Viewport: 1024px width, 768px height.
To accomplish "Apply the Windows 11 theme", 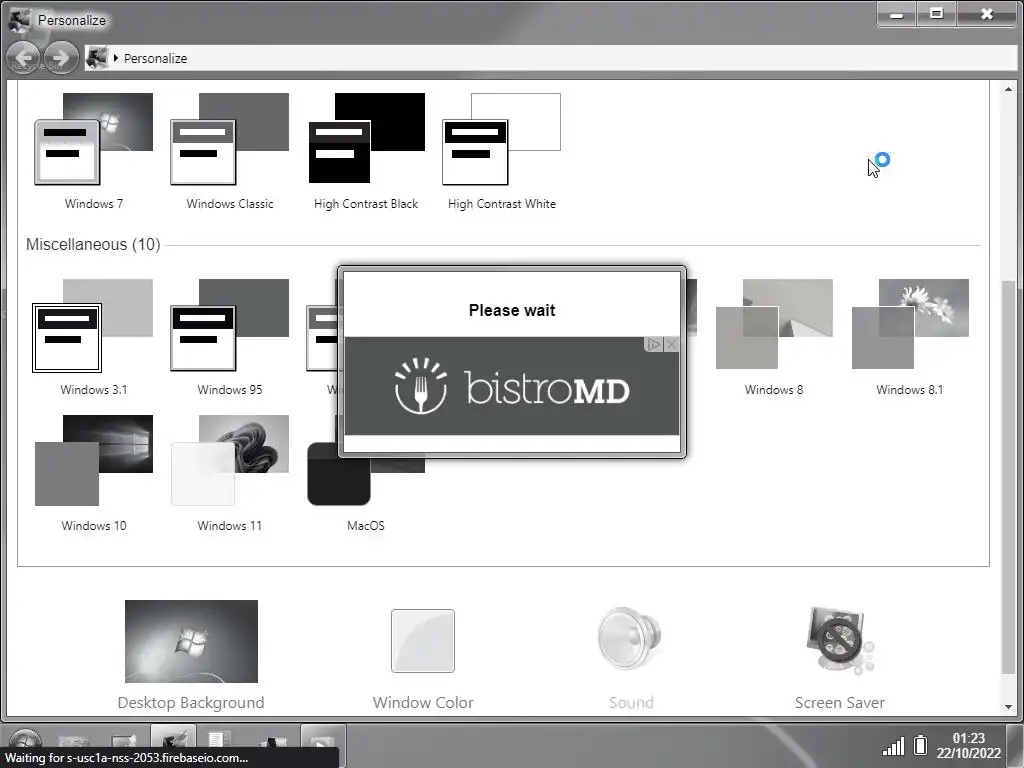I will [x=229, y=473].
